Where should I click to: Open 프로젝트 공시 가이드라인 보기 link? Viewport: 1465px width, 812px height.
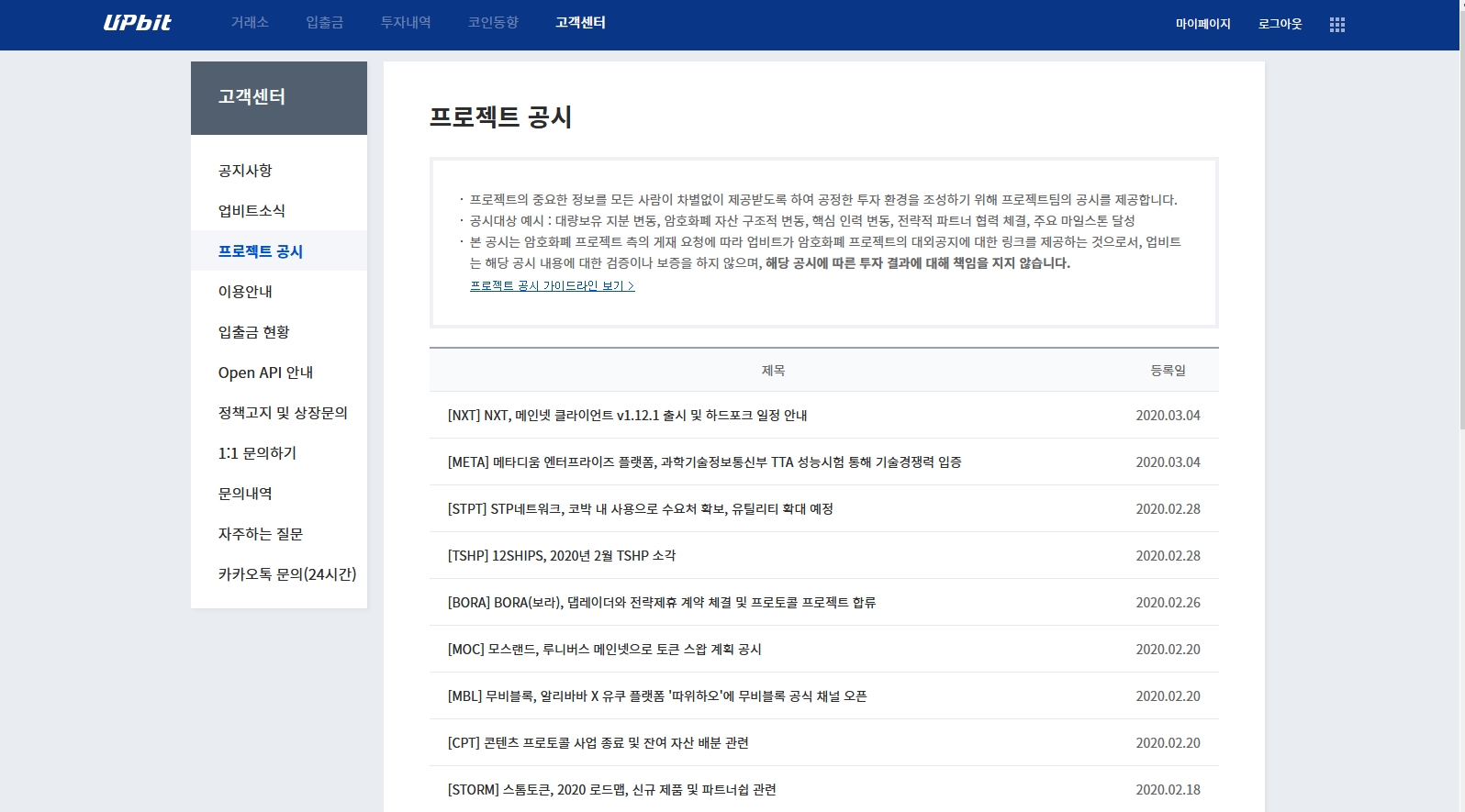pyautogui.click(x=553, y=286)
